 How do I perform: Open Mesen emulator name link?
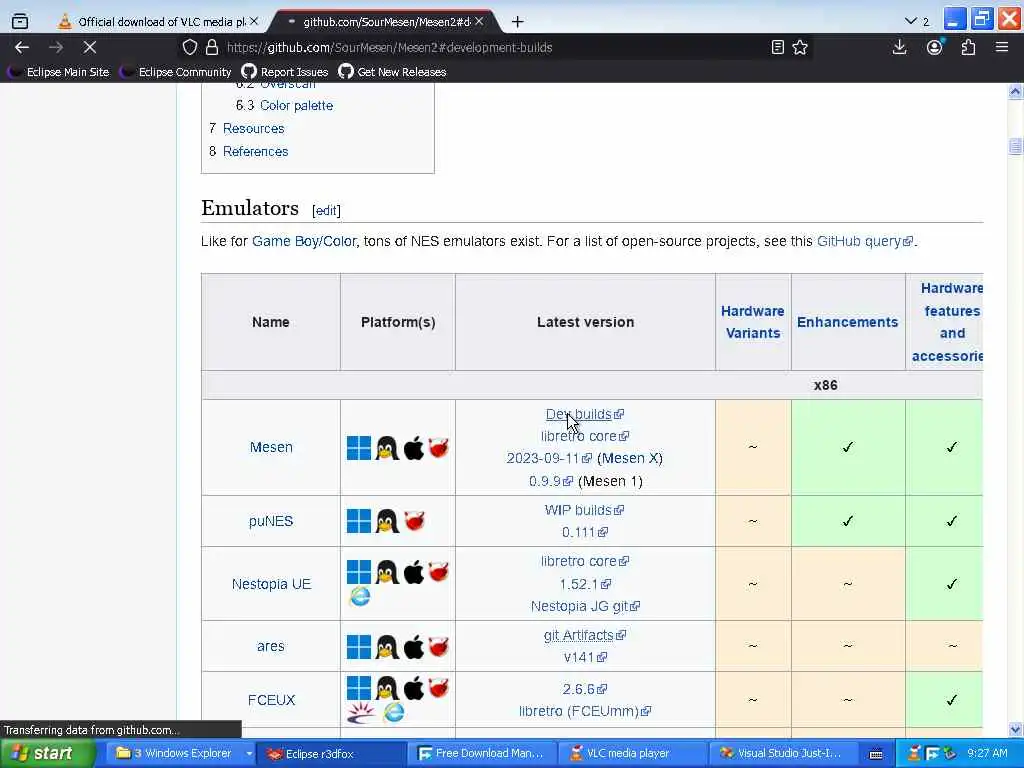(x=271, y=447)
